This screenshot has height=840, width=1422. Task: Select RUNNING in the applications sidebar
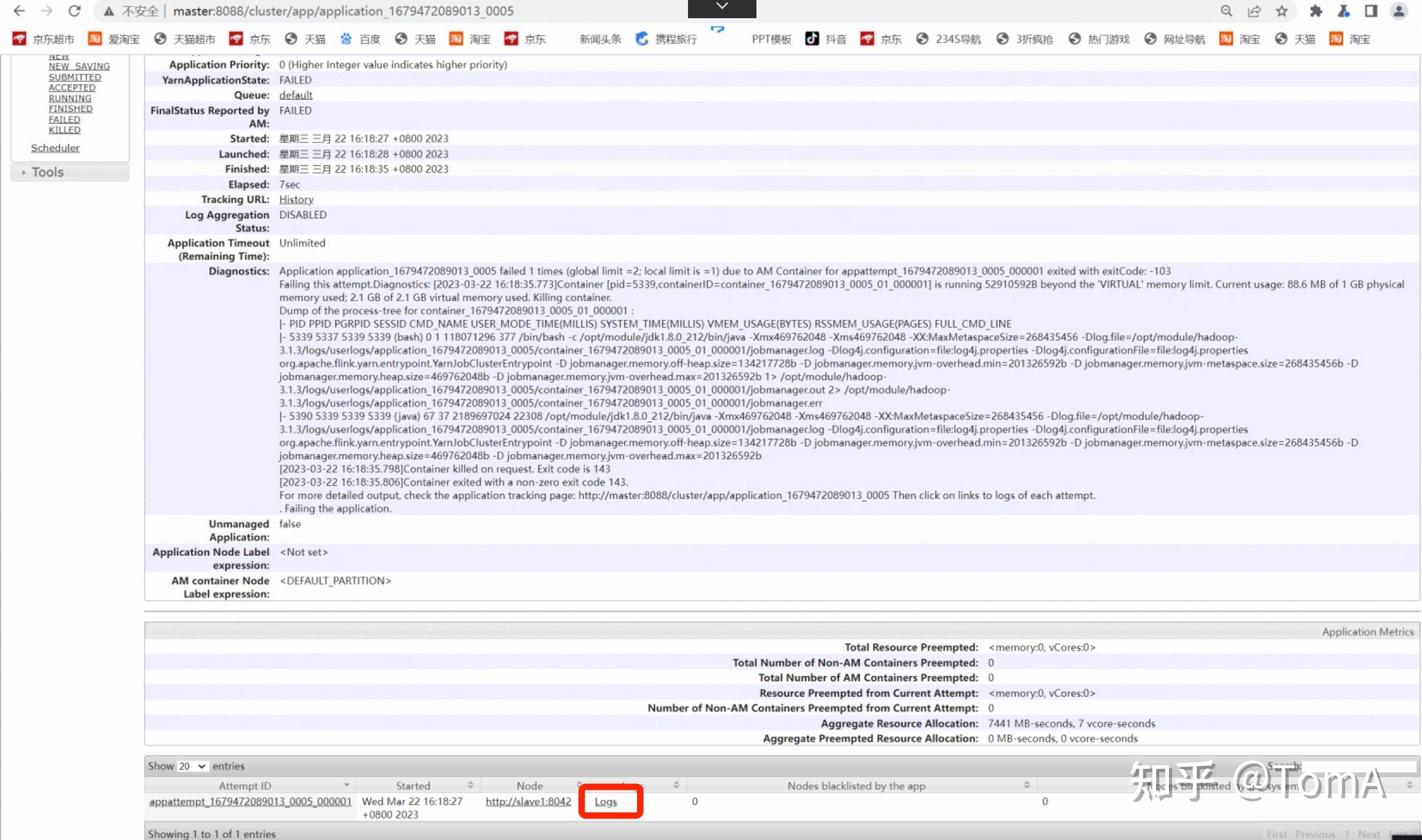pos(70,97)
